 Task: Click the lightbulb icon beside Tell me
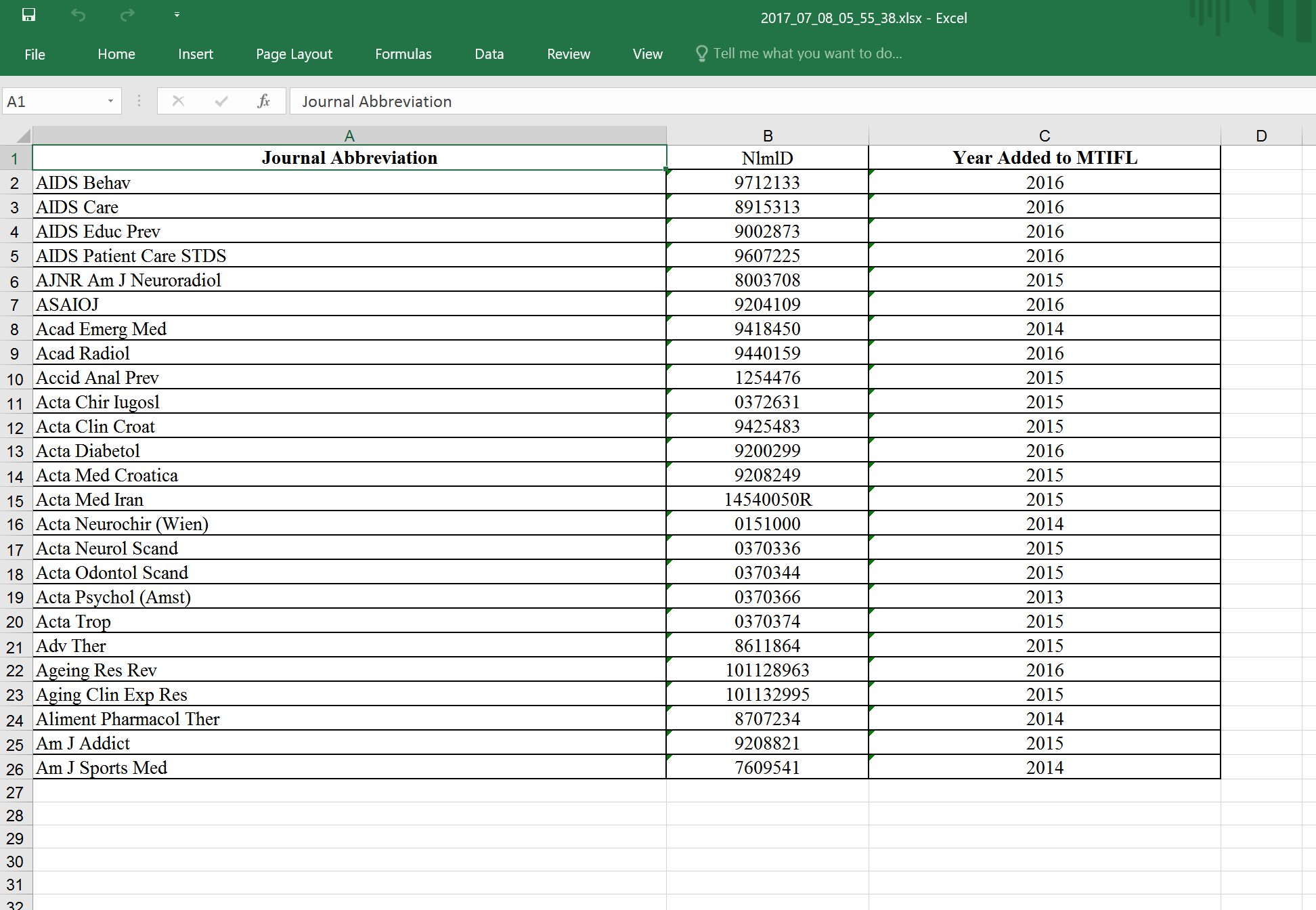pyautogui.click(x=701, y=53)
